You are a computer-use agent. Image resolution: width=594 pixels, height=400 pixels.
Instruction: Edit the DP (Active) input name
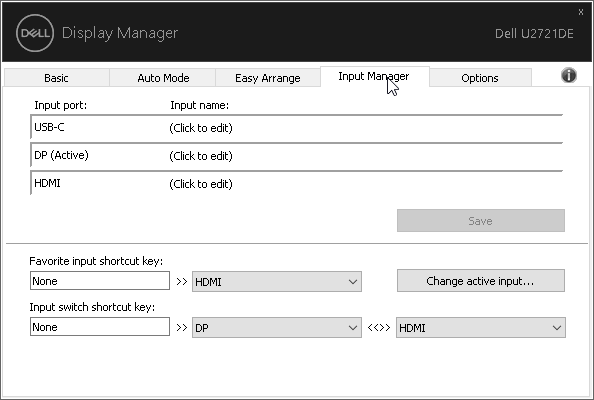201,156
